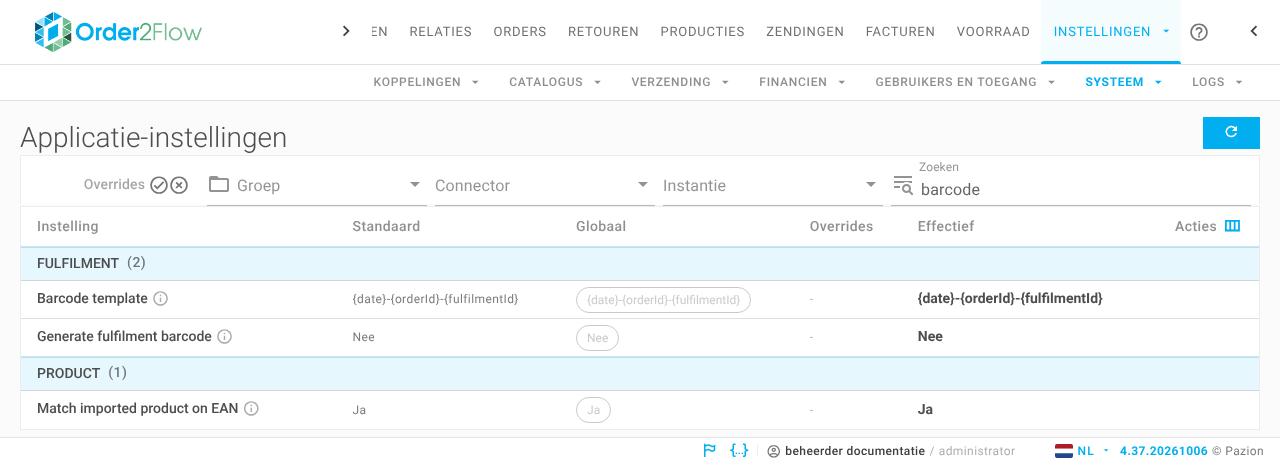The width and height of the screenshot is (1280, 460).
Task: Expand the Catalogus submenu
Action: pyautogui.click(x=555, y=82)
